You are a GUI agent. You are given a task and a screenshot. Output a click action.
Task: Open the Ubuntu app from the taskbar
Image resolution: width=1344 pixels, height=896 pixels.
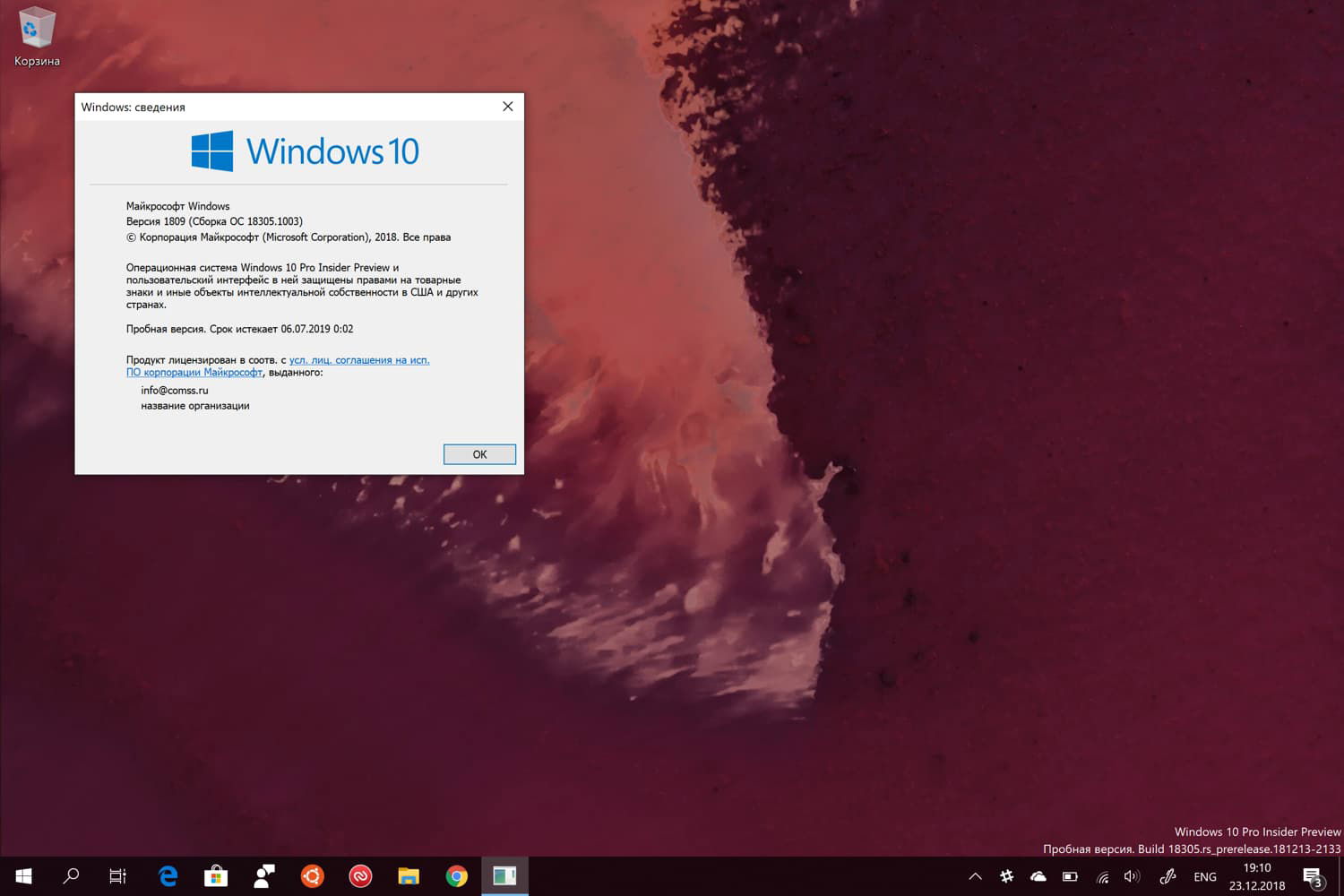pyautogui.click(x=312, y=876)
